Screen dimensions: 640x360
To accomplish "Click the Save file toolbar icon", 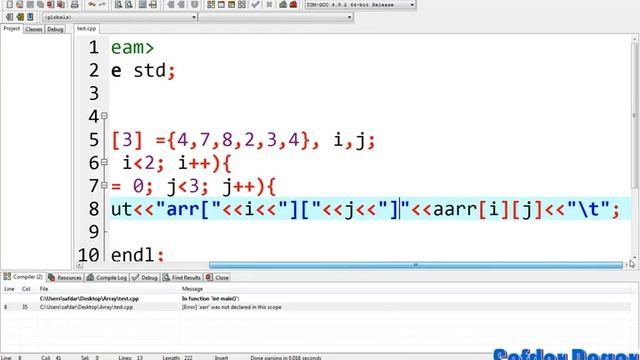I will click(x=30, y=4).
